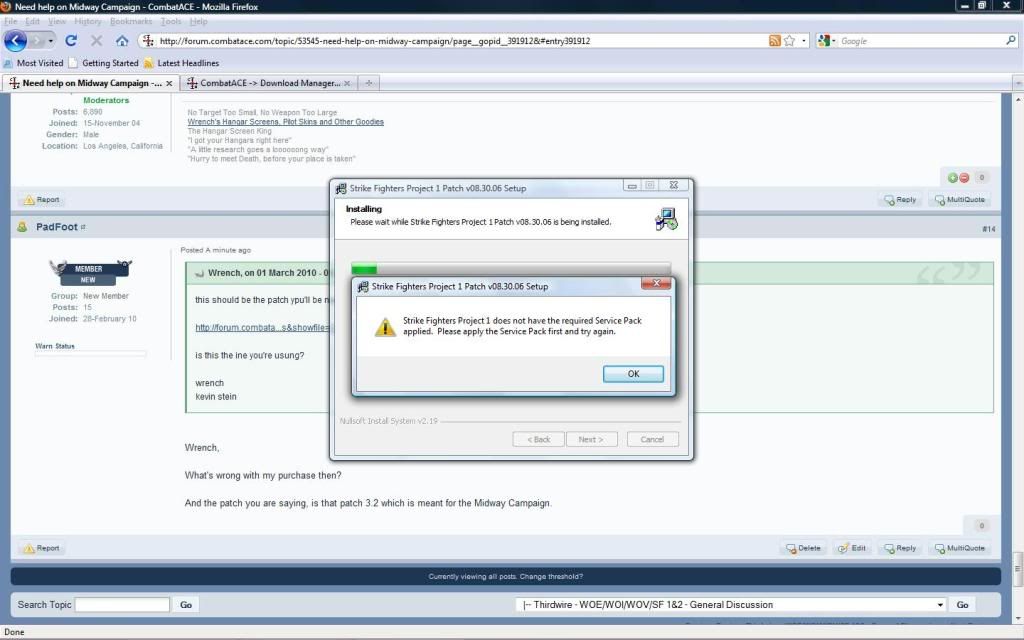Viewport: 1024px width, 640px height.
Task: Click the installer computer icon in Setup header
Action: [x=666, y=219]
